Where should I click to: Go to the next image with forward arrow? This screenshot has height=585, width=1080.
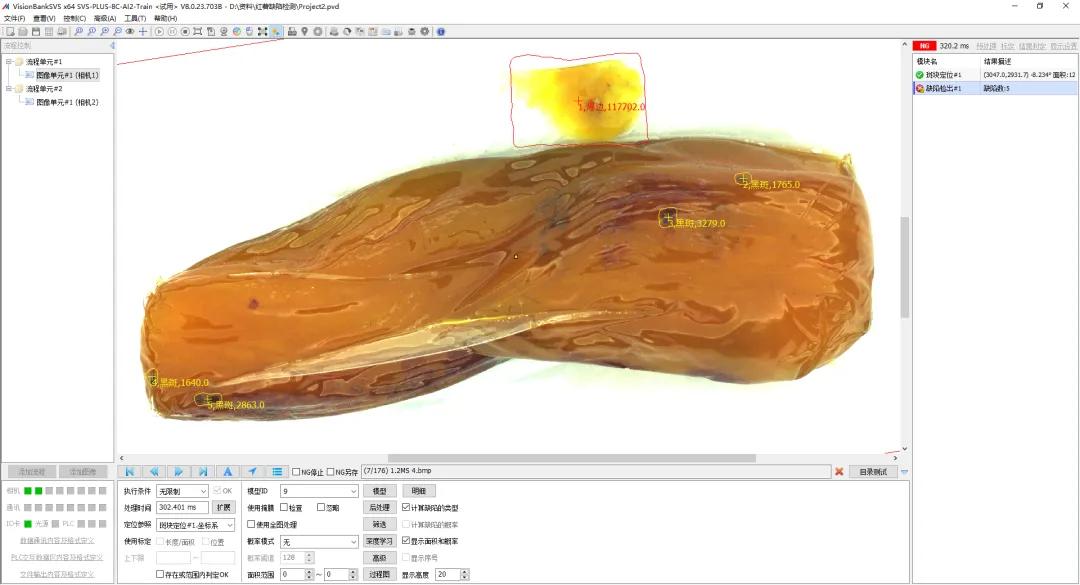coord(178,472)
